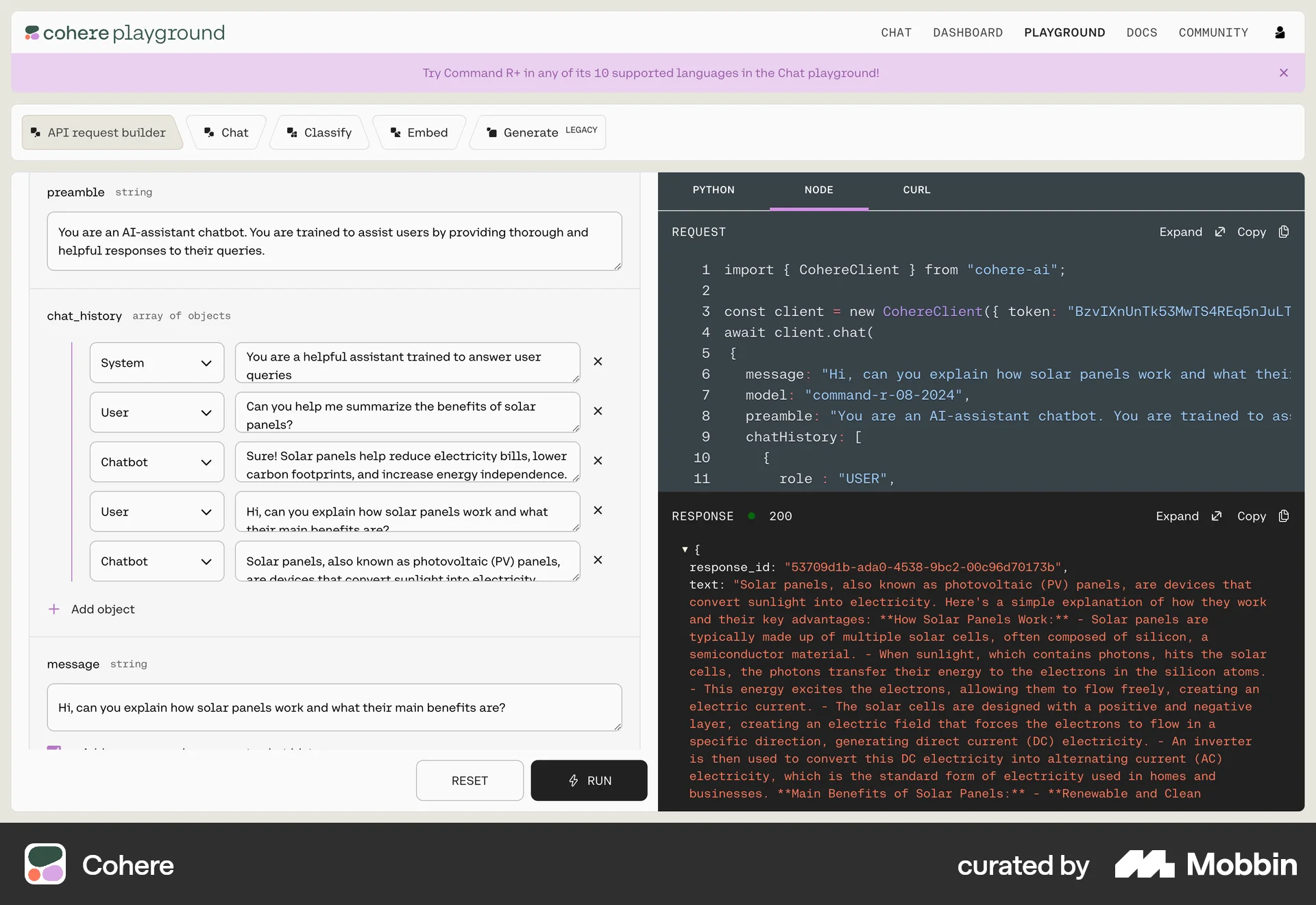1316x905 pixels.
Task: Click the Cohere playground logo in top navigation
Action: point(124,32)
